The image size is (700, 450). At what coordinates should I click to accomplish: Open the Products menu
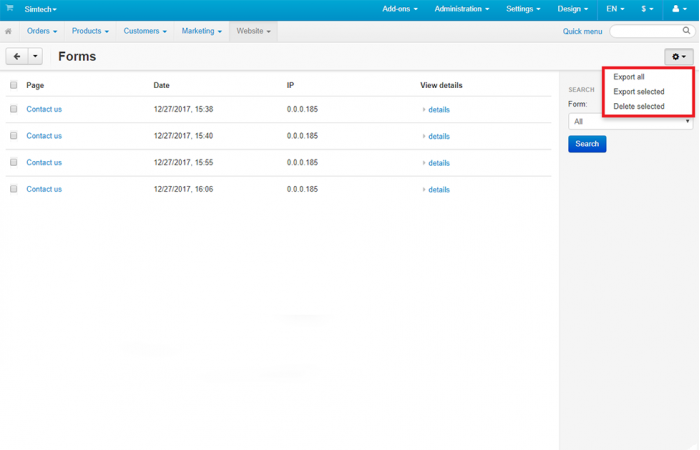(90, 31)
